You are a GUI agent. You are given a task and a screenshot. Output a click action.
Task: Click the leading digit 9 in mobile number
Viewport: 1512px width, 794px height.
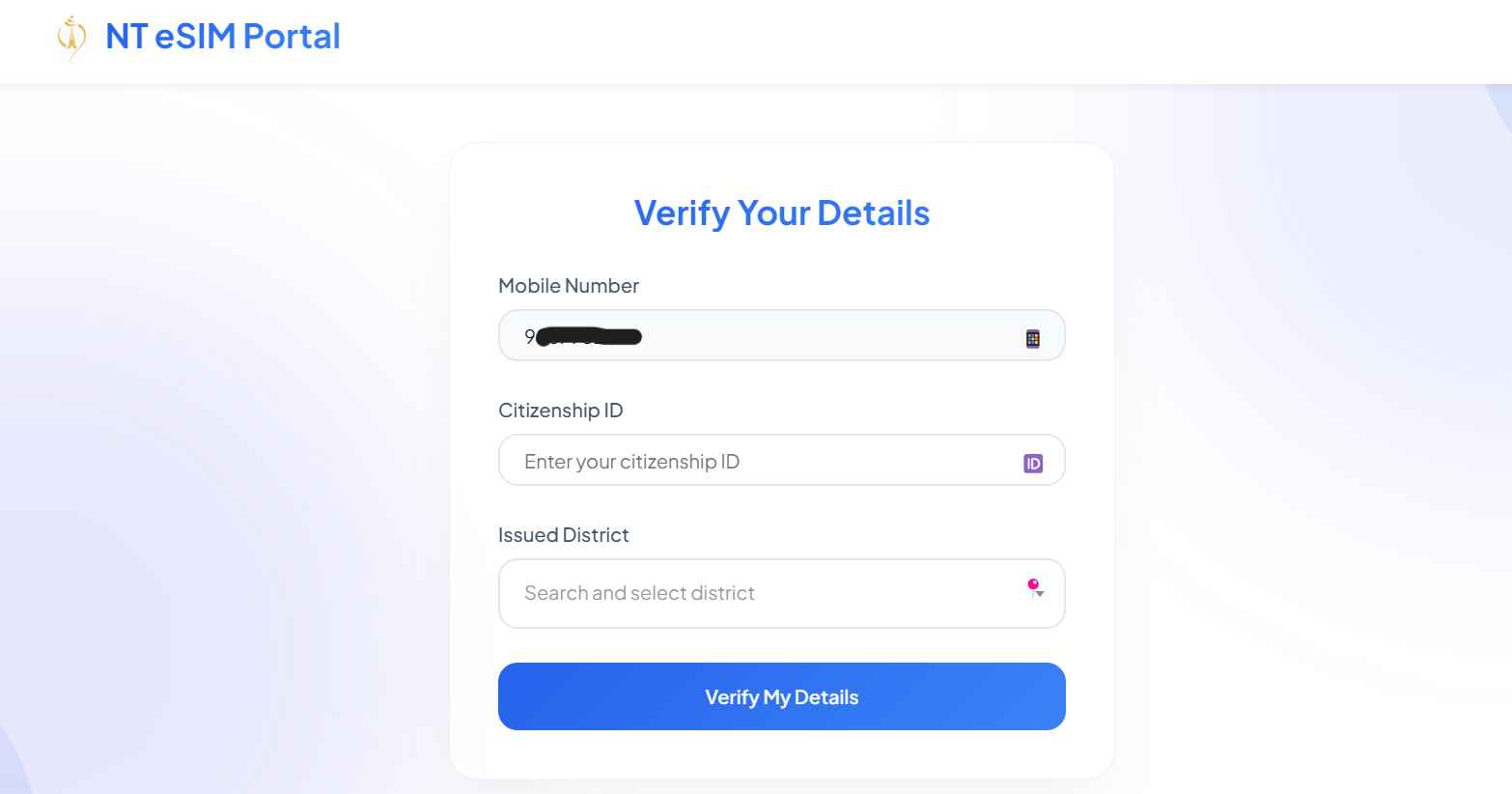[x=529, y=336]
